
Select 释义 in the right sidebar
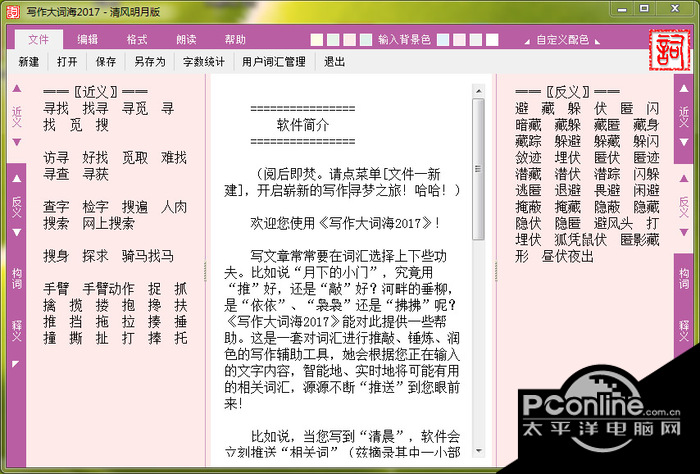point(684,330)
